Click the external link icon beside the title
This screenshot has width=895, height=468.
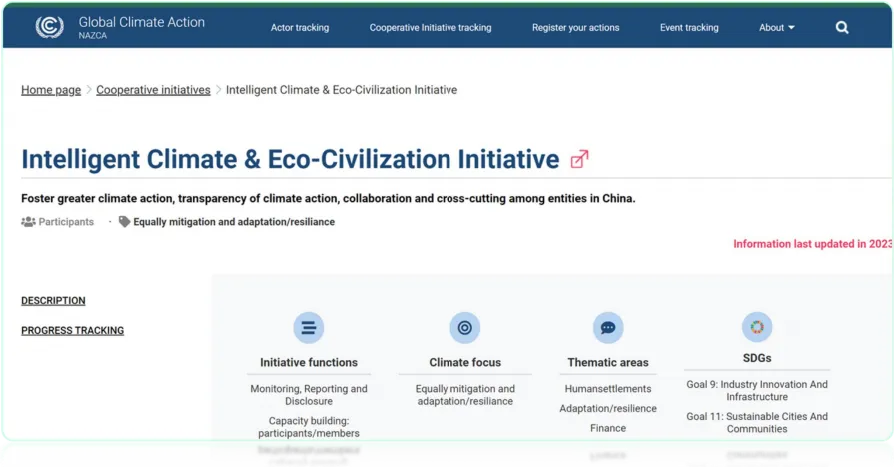579,159
